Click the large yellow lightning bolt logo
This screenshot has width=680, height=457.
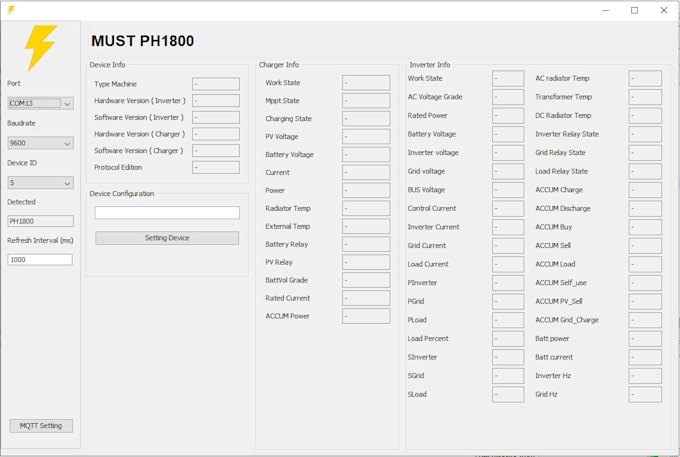(x=40, y=48)
